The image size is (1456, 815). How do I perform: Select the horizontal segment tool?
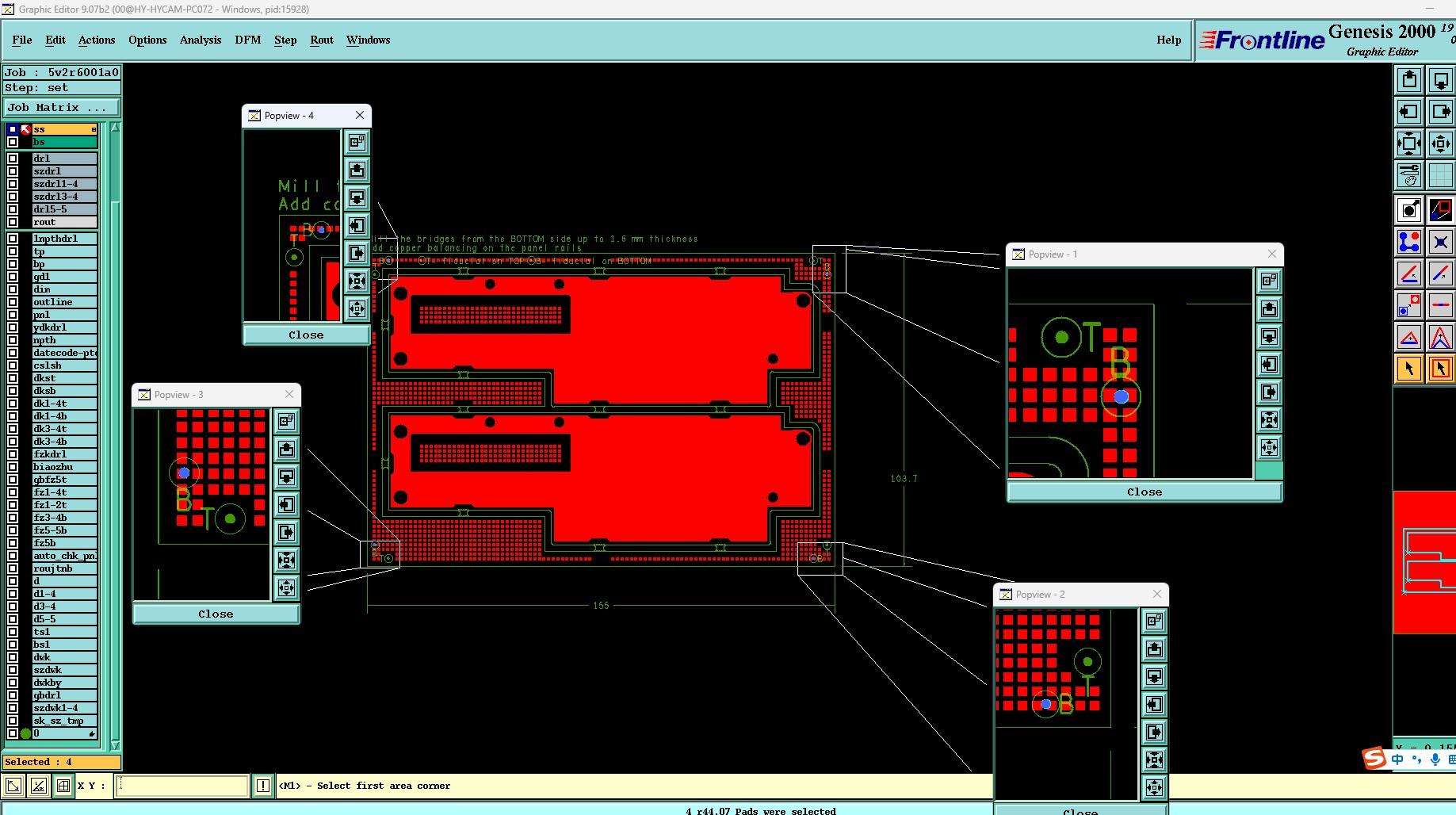(1440, 305)
